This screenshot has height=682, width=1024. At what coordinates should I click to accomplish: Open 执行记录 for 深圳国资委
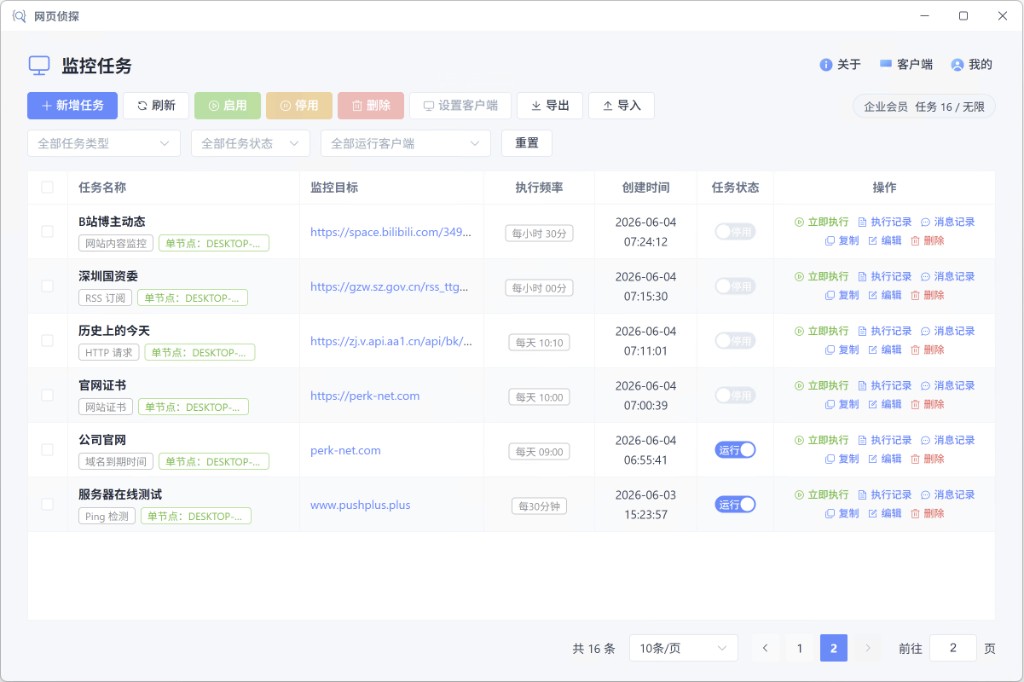tap(884, 276)
